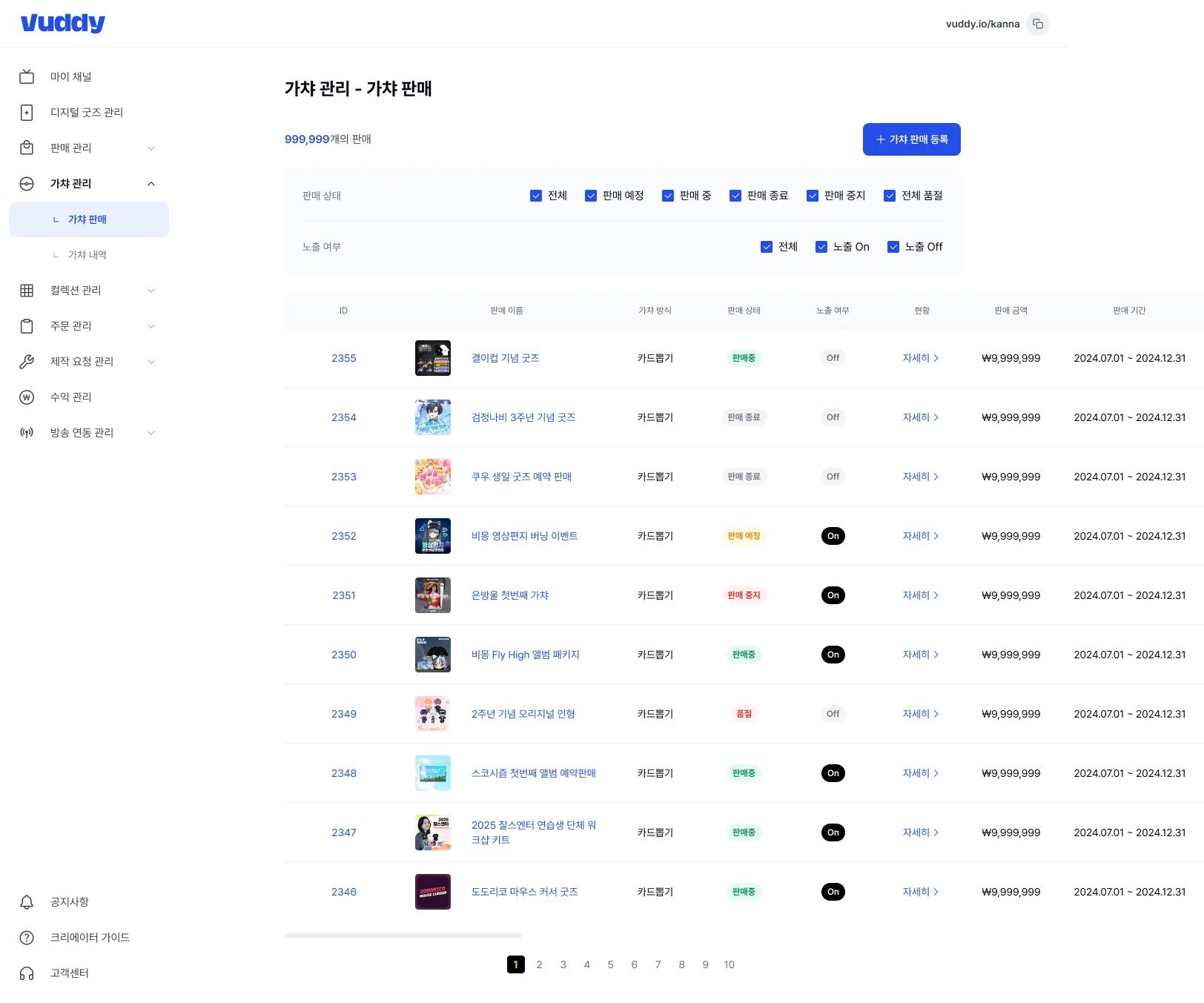Screen dimensions: 1204x1003
Task: Open 자세히 details for row 2354
Action: [921, 417]
